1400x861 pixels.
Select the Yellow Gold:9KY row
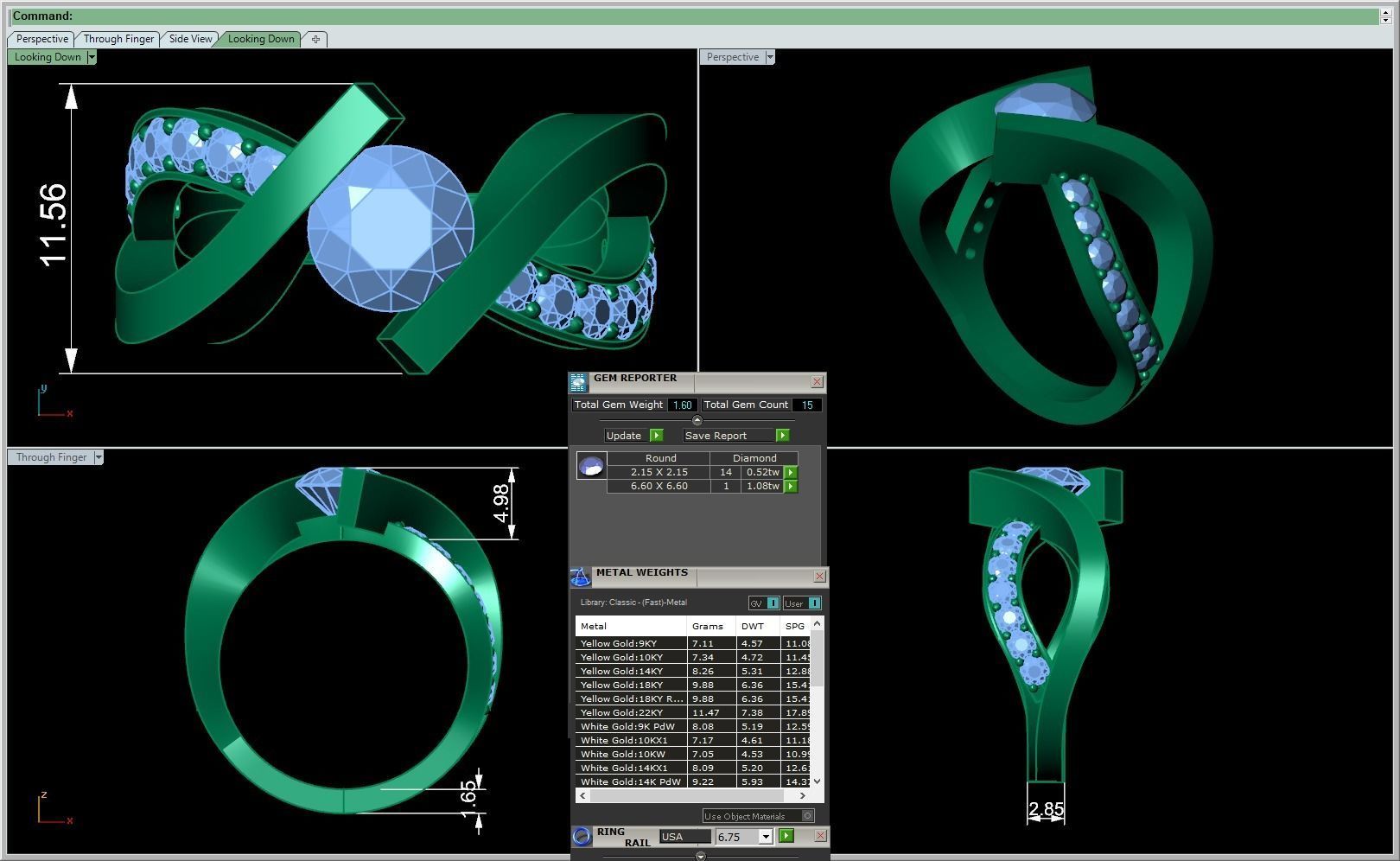[x=693, y=643]
